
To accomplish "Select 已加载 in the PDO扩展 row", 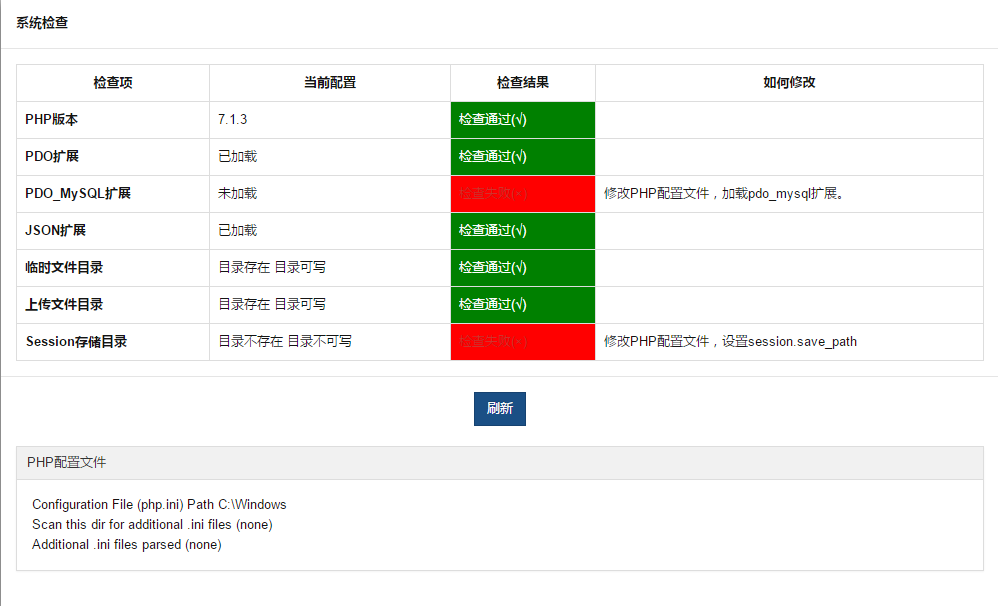I will pos(237,157).
